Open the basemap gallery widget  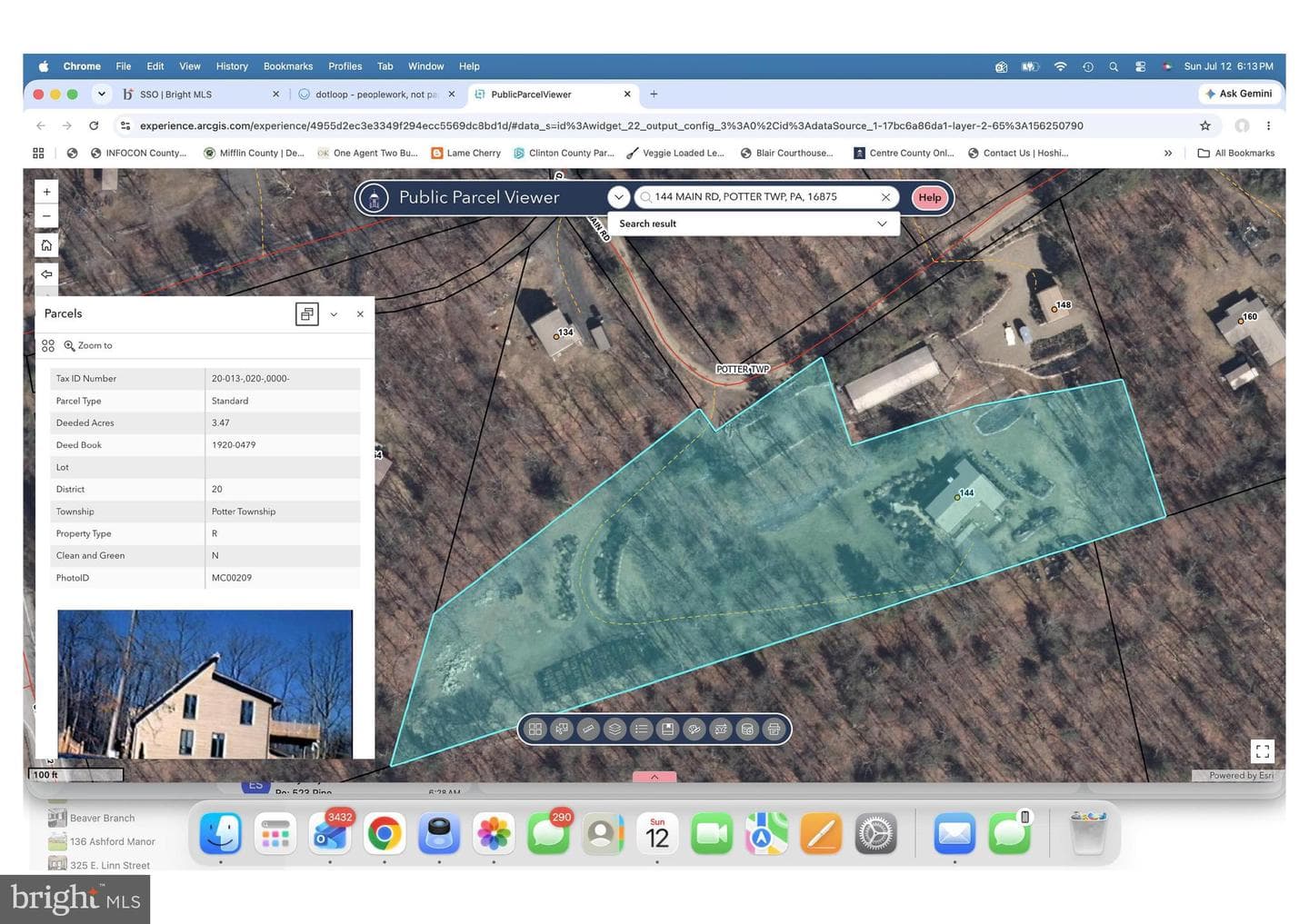click(x=535, y=729)
